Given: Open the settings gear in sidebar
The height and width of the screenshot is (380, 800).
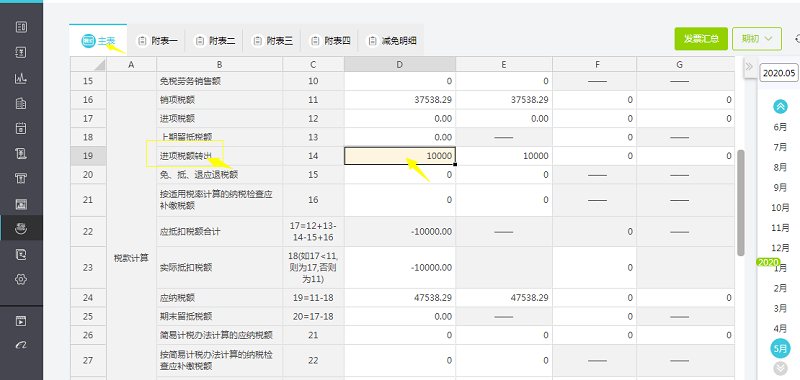Looking at the screenshot, I should (x=21, y=279).
